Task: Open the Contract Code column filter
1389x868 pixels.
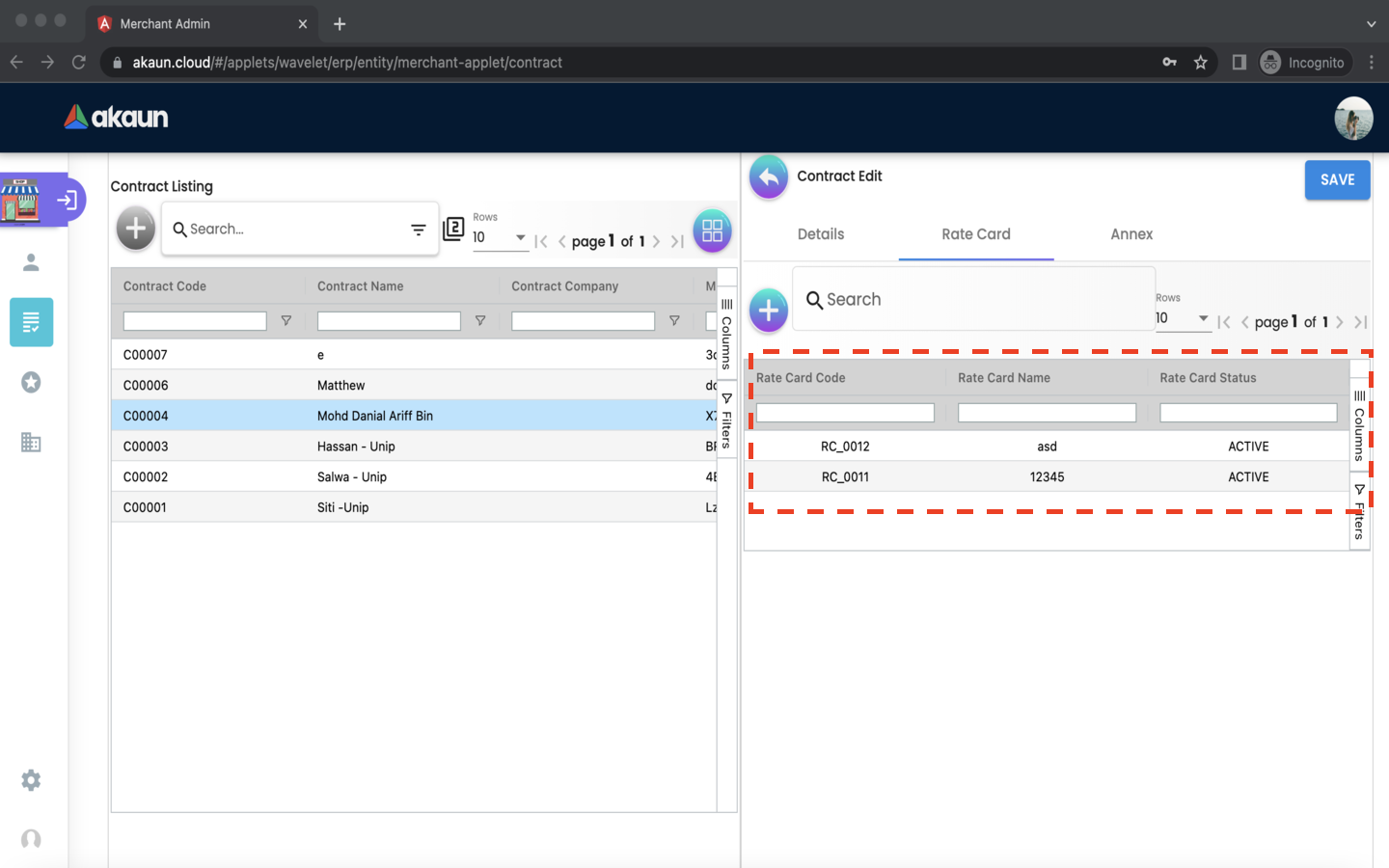Action: pyautogui.click(x=286, y=321)
